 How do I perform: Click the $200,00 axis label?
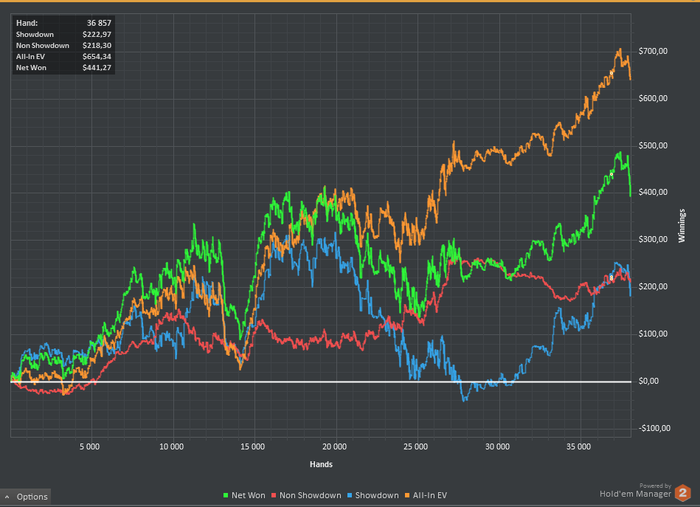coord(653,287)
